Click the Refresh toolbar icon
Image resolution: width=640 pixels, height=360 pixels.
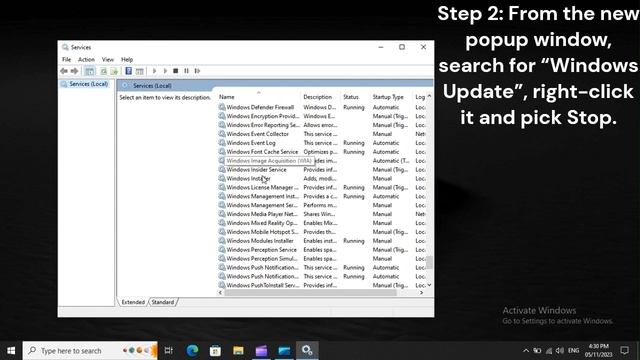coord(104,71)
